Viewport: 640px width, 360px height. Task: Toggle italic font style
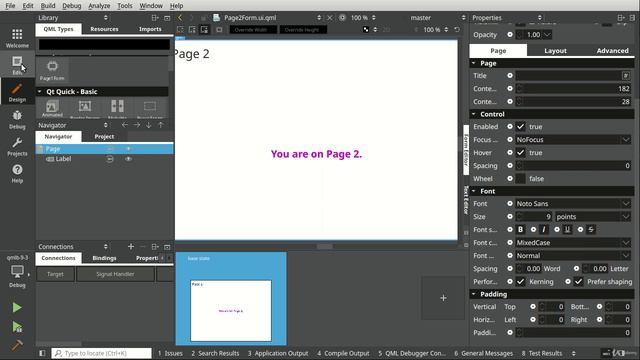[544, 229]
